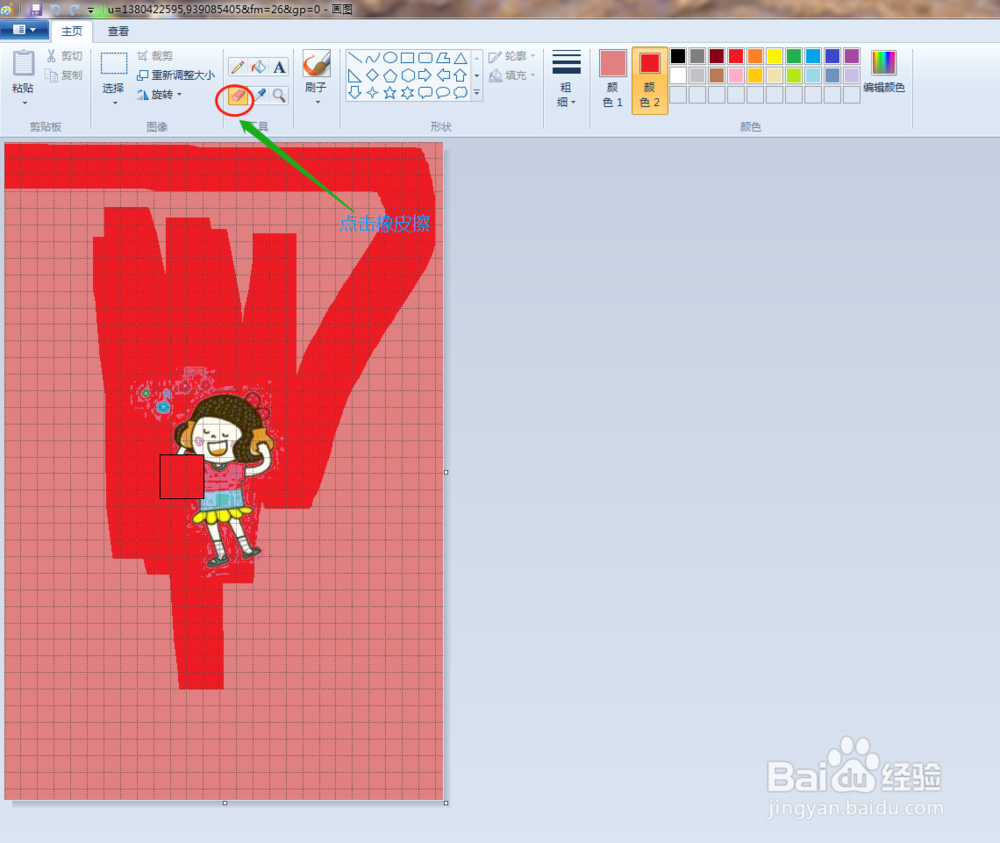Pick the black color swatch
This screenshot has height=843, width=1000.
678,56
